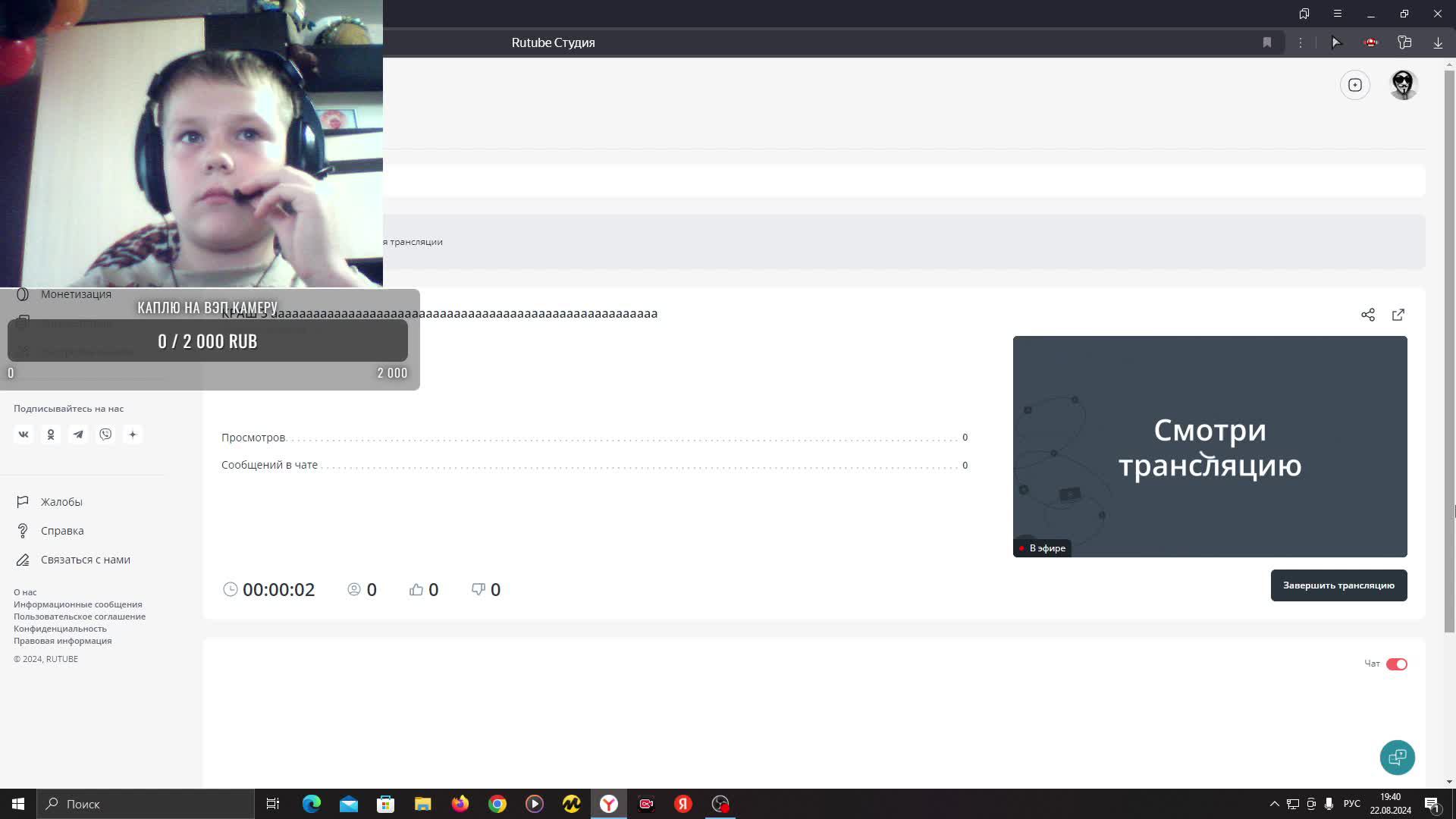Toggle the Чат switch off
This screenshot has height=819, width=1456.
[1397, 664]
